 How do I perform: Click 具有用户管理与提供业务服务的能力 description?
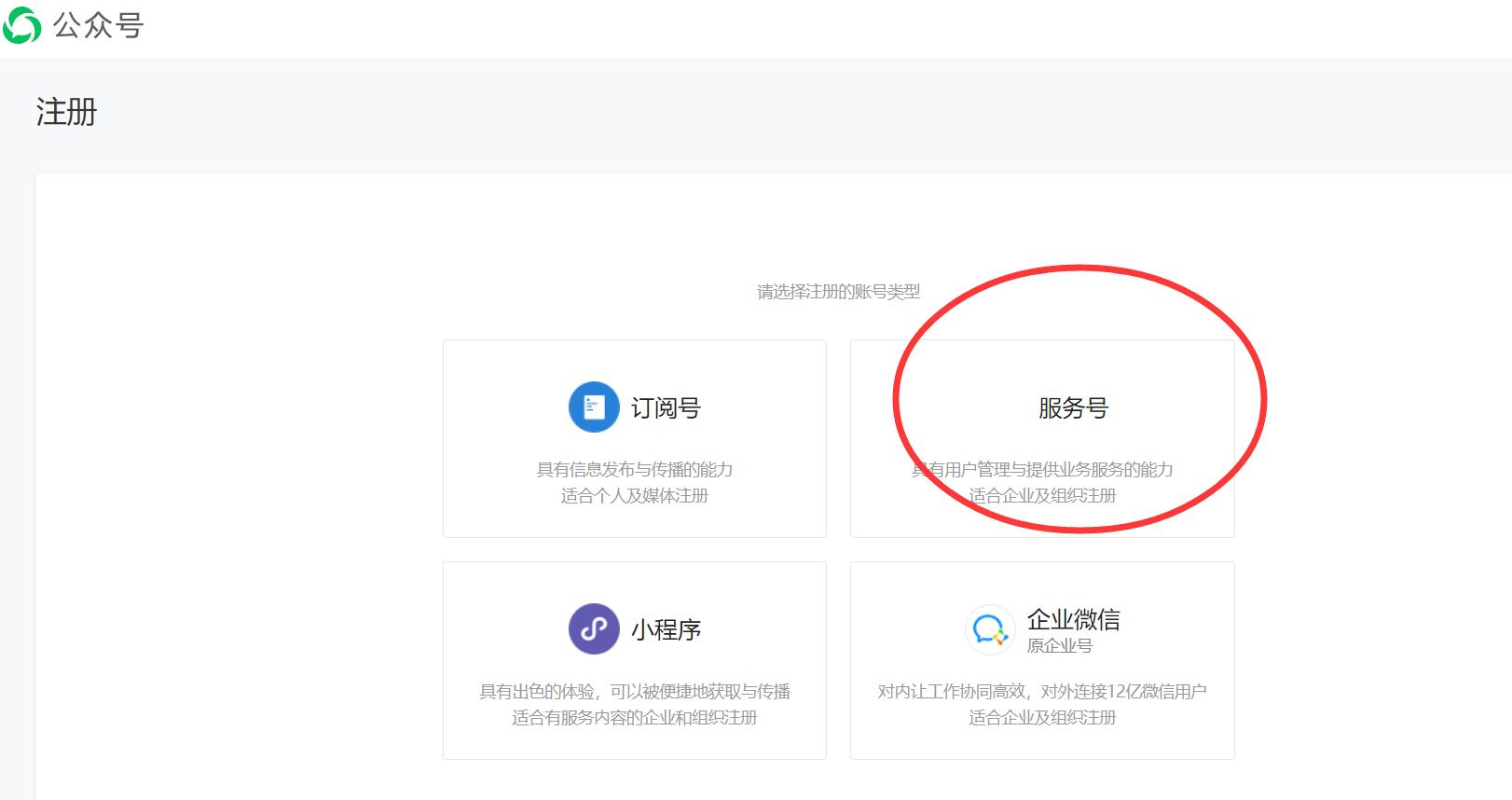click(x=1042, y=470)
